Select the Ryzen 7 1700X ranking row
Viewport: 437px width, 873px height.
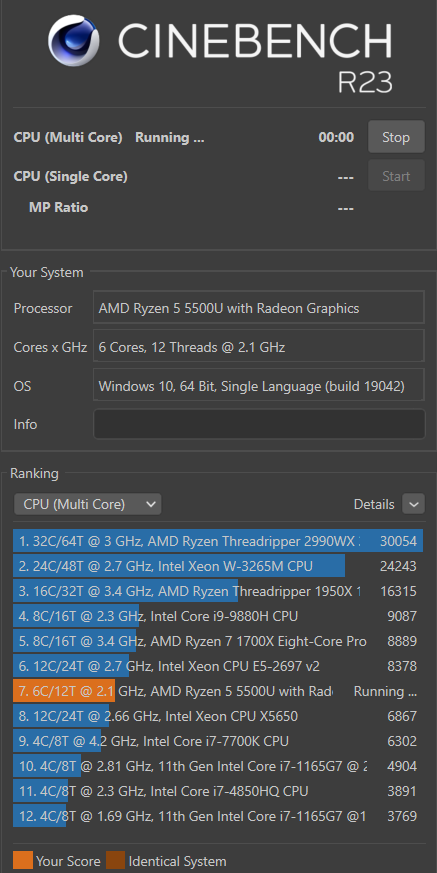(218, 641)
